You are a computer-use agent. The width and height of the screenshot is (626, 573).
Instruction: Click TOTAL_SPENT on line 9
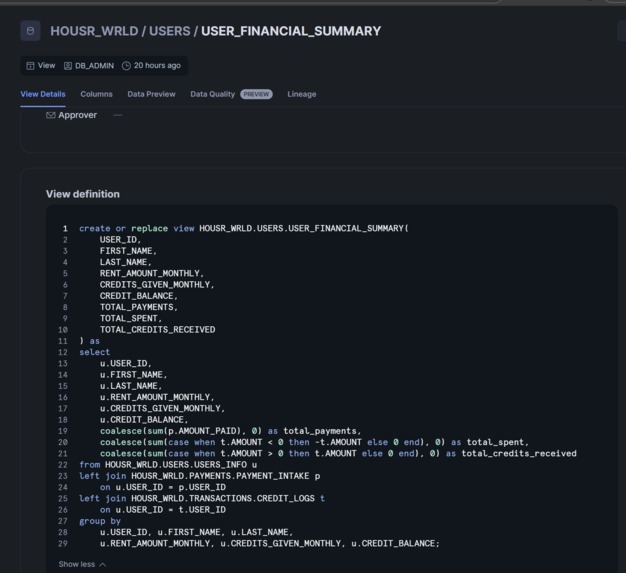(x=129, y=318)
